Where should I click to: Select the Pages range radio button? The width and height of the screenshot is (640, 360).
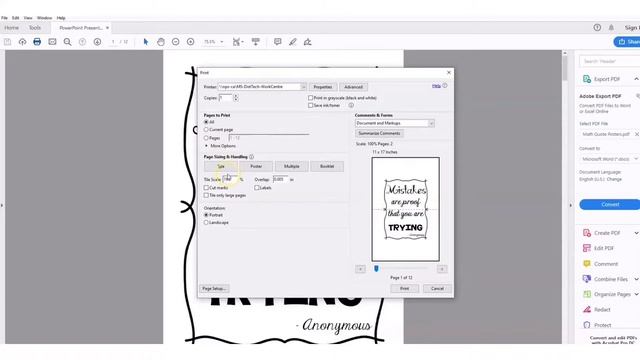click(x=206, y=138)
